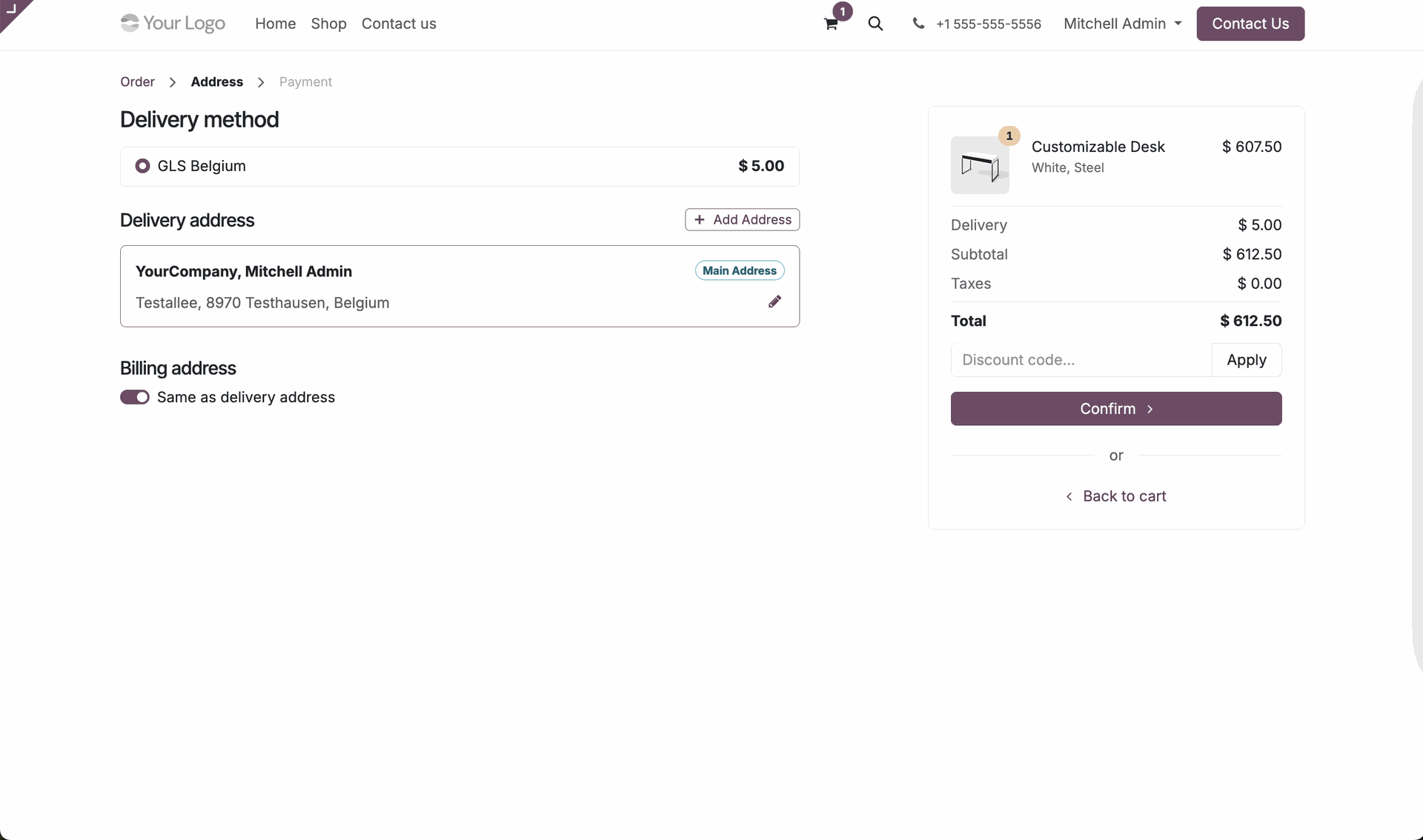Go to the Home menu item
Viewport: 1423px width, 840px height.
pyautogui.click(x=275, y=24)
